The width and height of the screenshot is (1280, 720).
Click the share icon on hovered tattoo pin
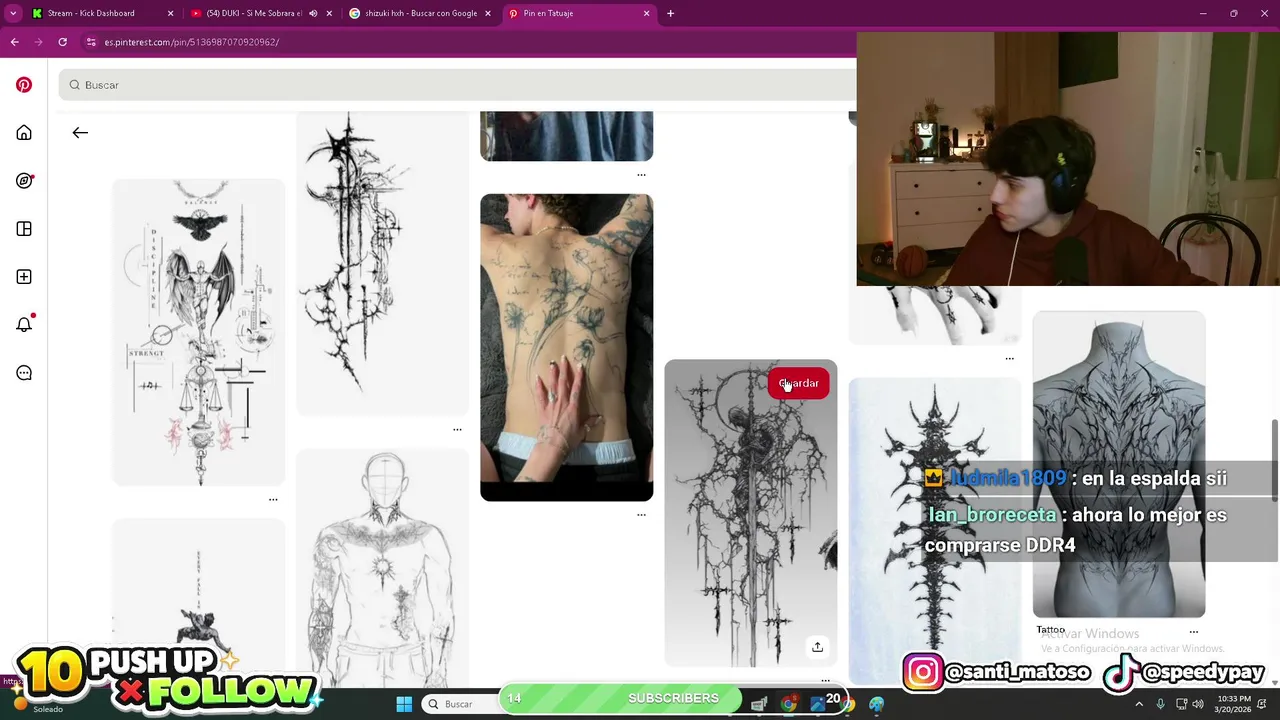[x=817, y=647]
